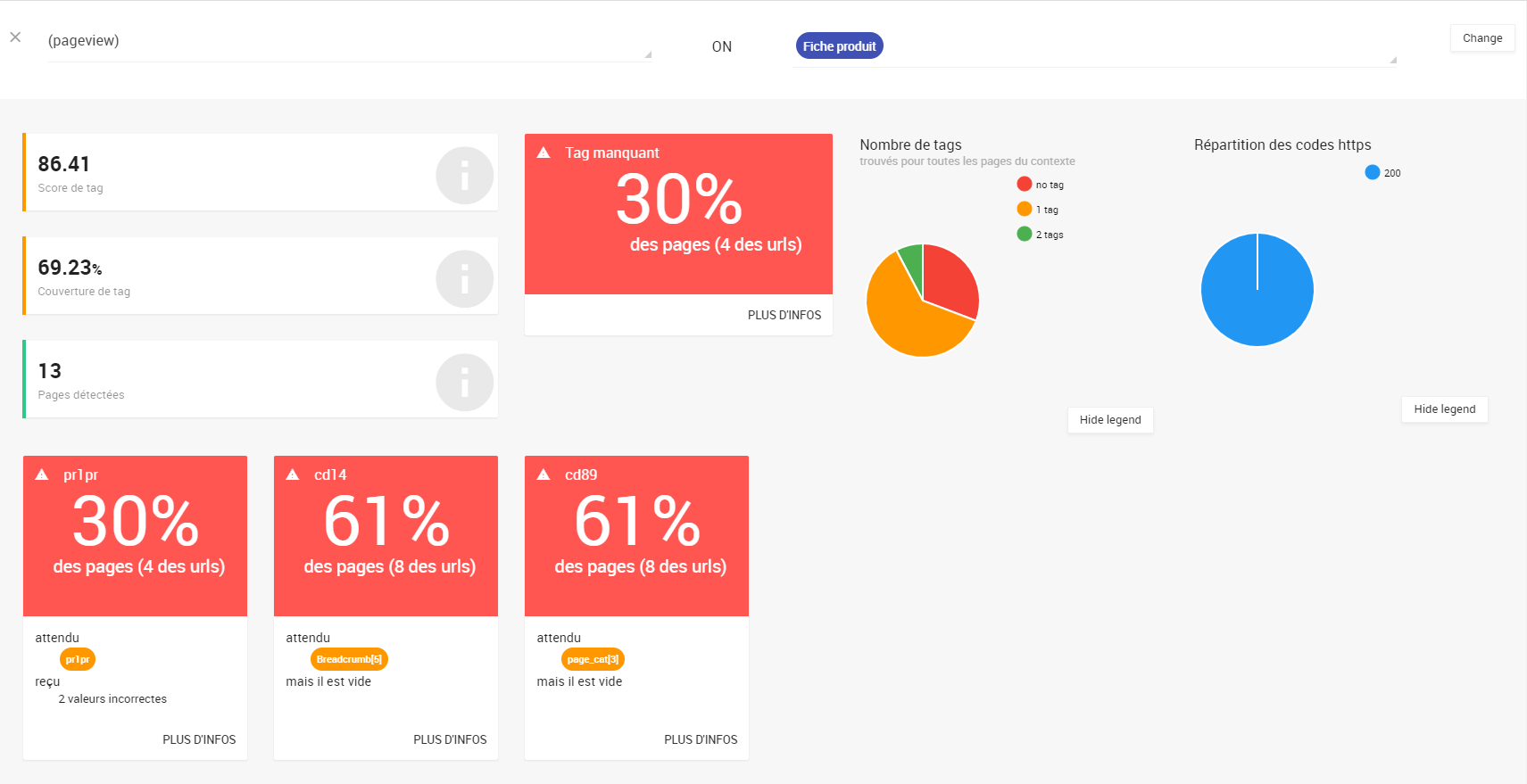Click warning triangle on pr1pr card

pyautogui.click(x=42, y=475)
